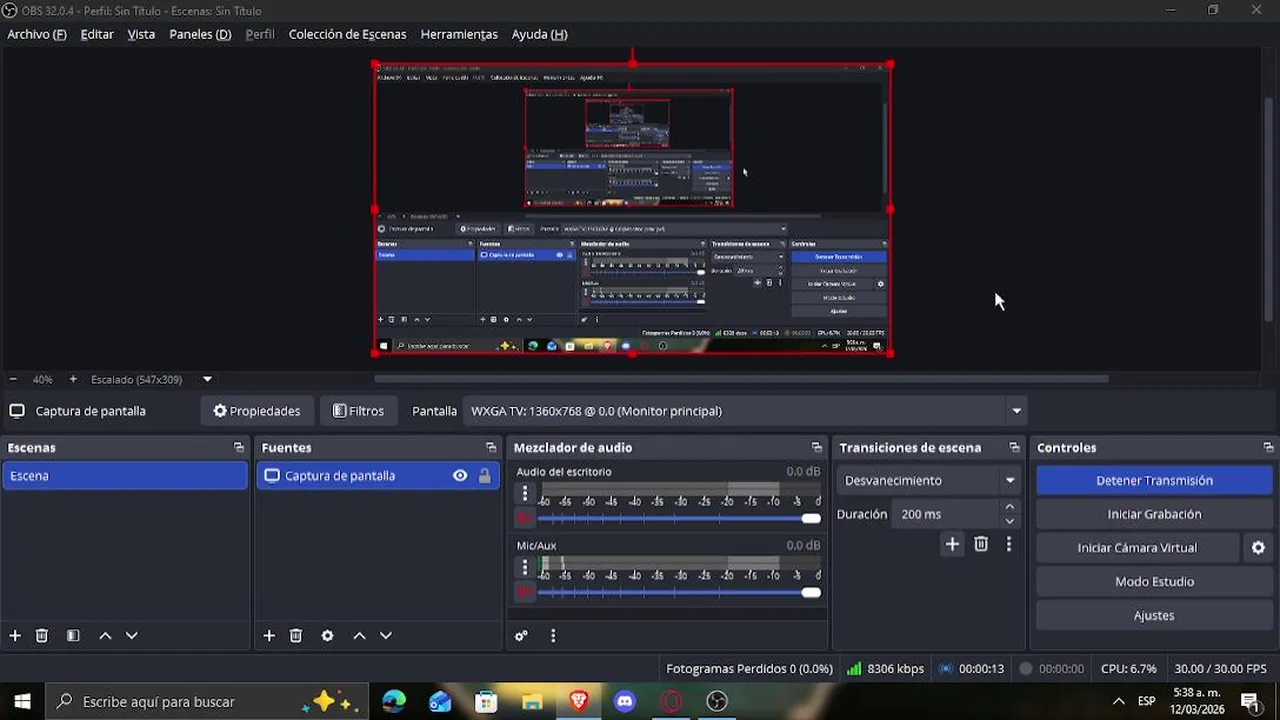Pop out the Escenas dock panel

click(238, 448)
